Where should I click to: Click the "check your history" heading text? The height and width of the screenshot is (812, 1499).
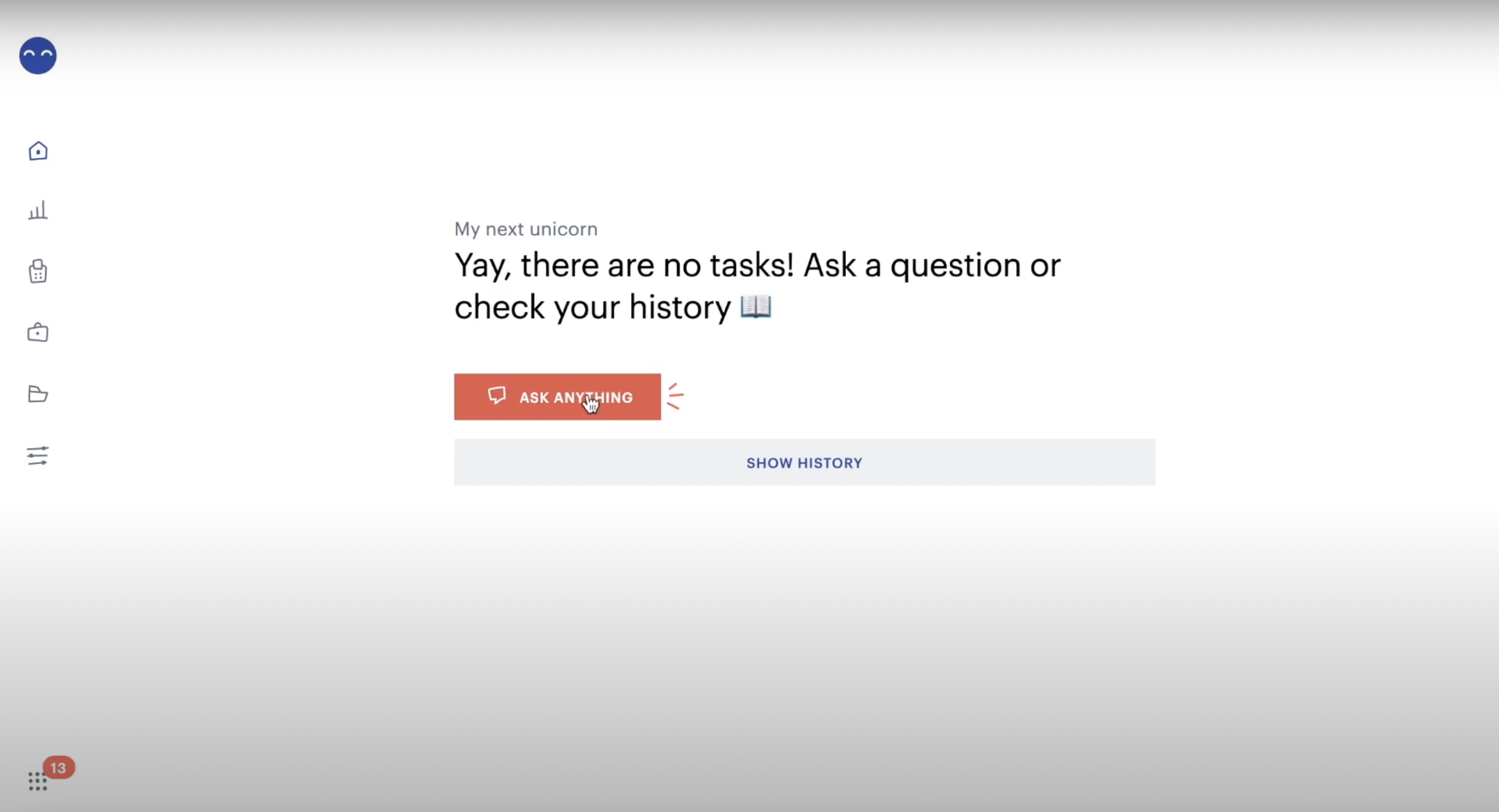(592, 307)
